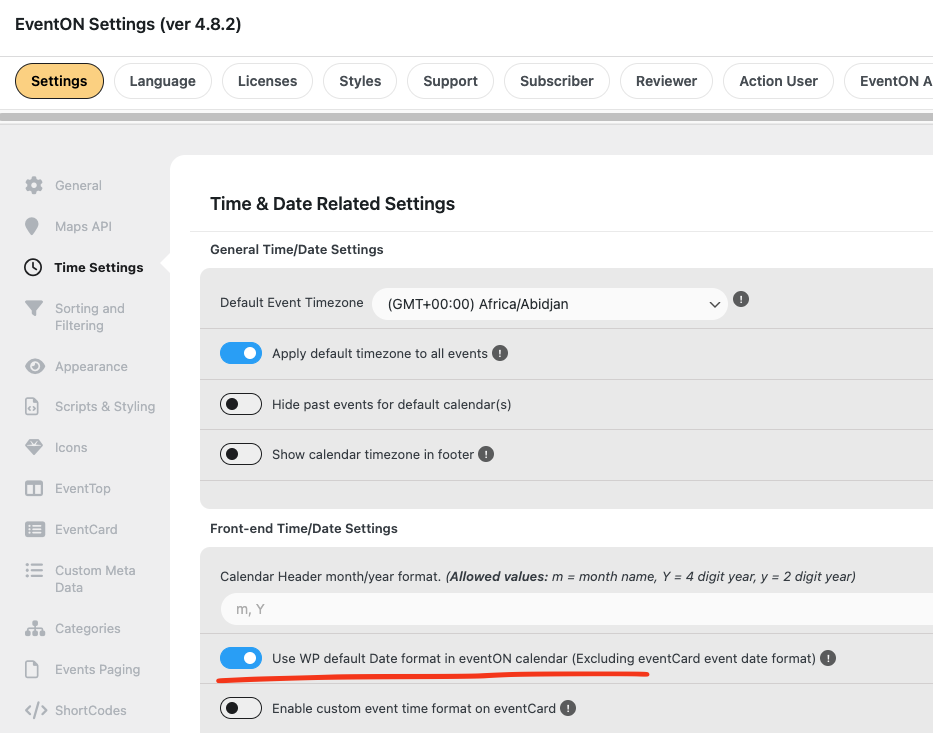Open Categories settings section
933x733 pixels.
(87, 628)
